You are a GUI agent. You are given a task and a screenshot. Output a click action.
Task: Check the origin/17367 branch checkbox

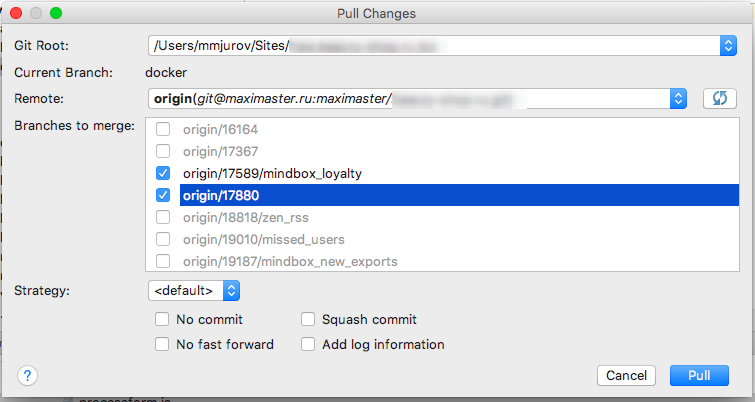(x=163, y=151)
